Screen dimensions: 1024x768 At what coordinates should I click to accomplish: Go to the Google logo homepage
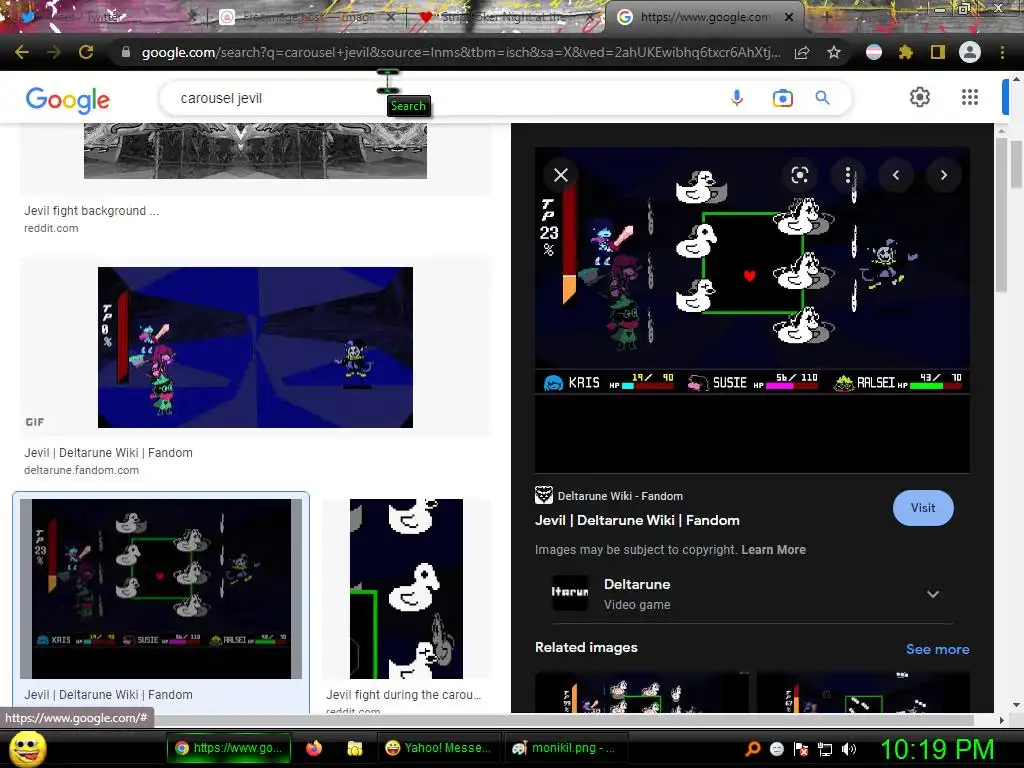[x=67, y=99]
